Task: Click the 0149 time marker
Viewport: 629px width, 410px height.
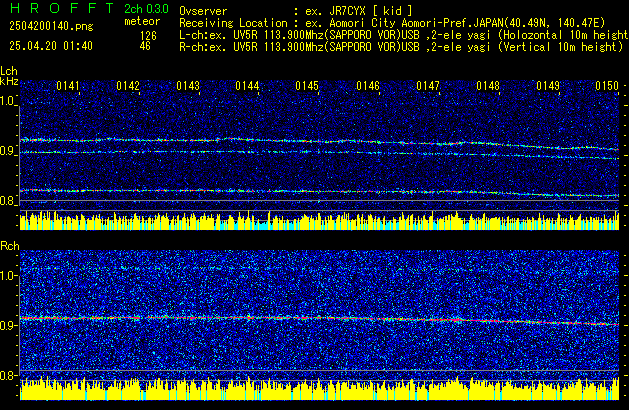Action: tap(548, 86)
